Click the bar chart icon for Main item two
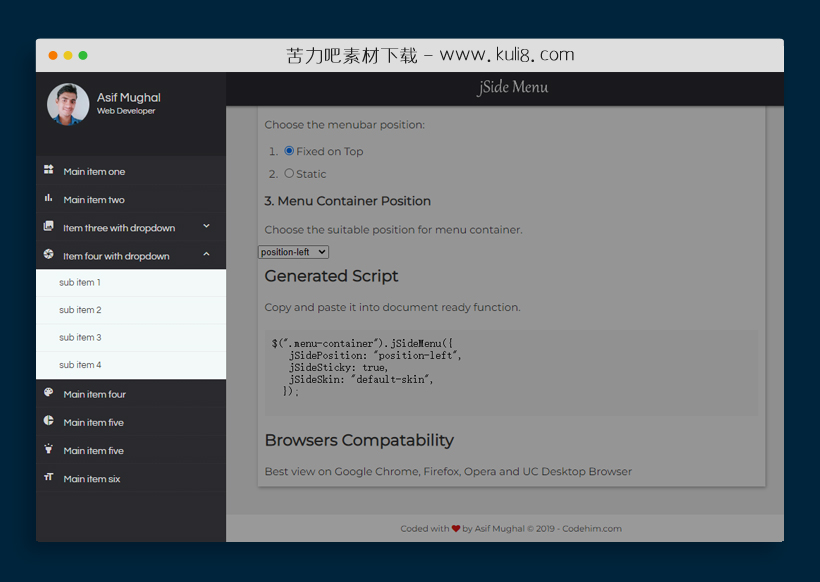This screenshot has width=820, height=582. (x=49, y=198)
